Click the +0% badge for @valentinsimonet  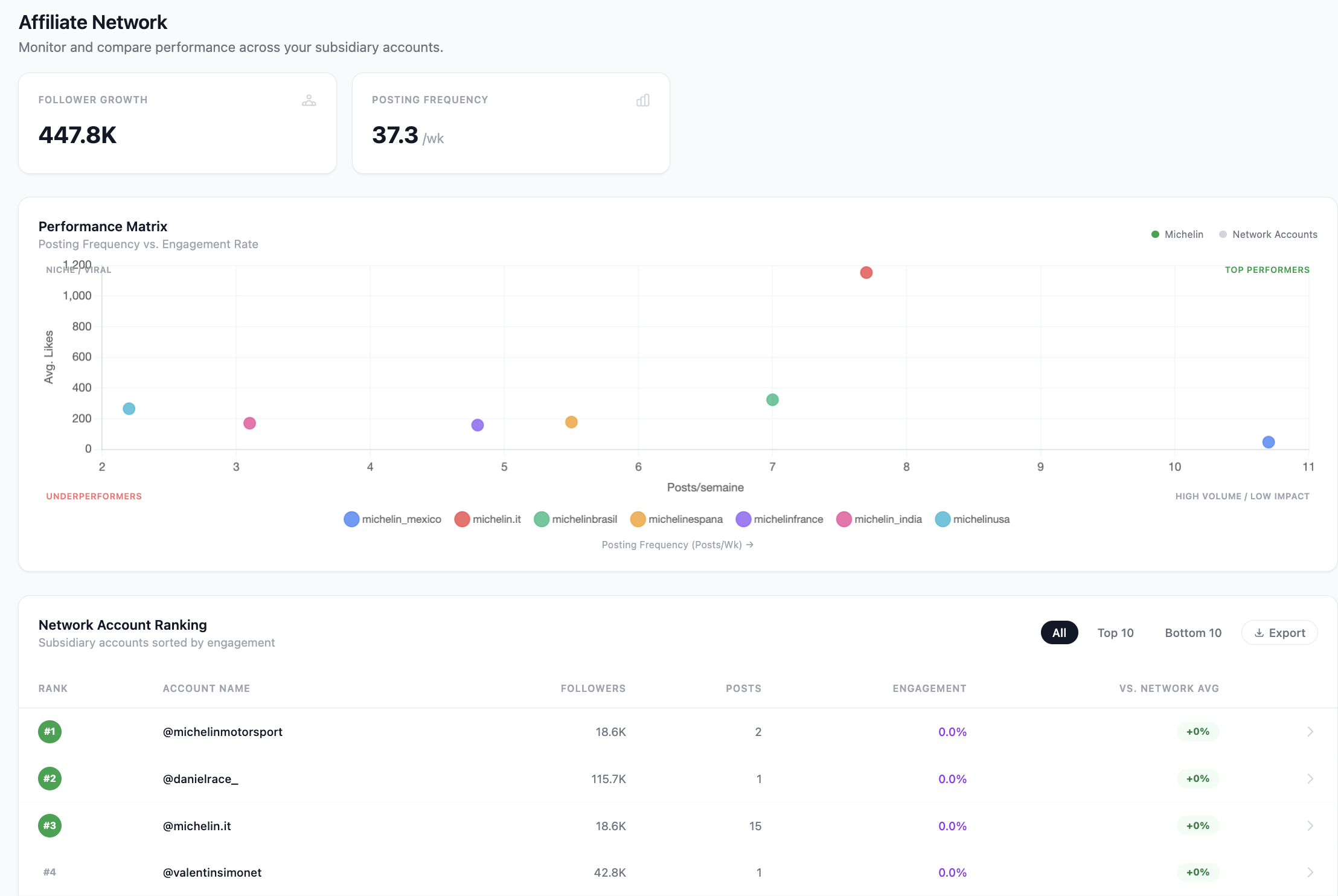(x=1198, y=872)
